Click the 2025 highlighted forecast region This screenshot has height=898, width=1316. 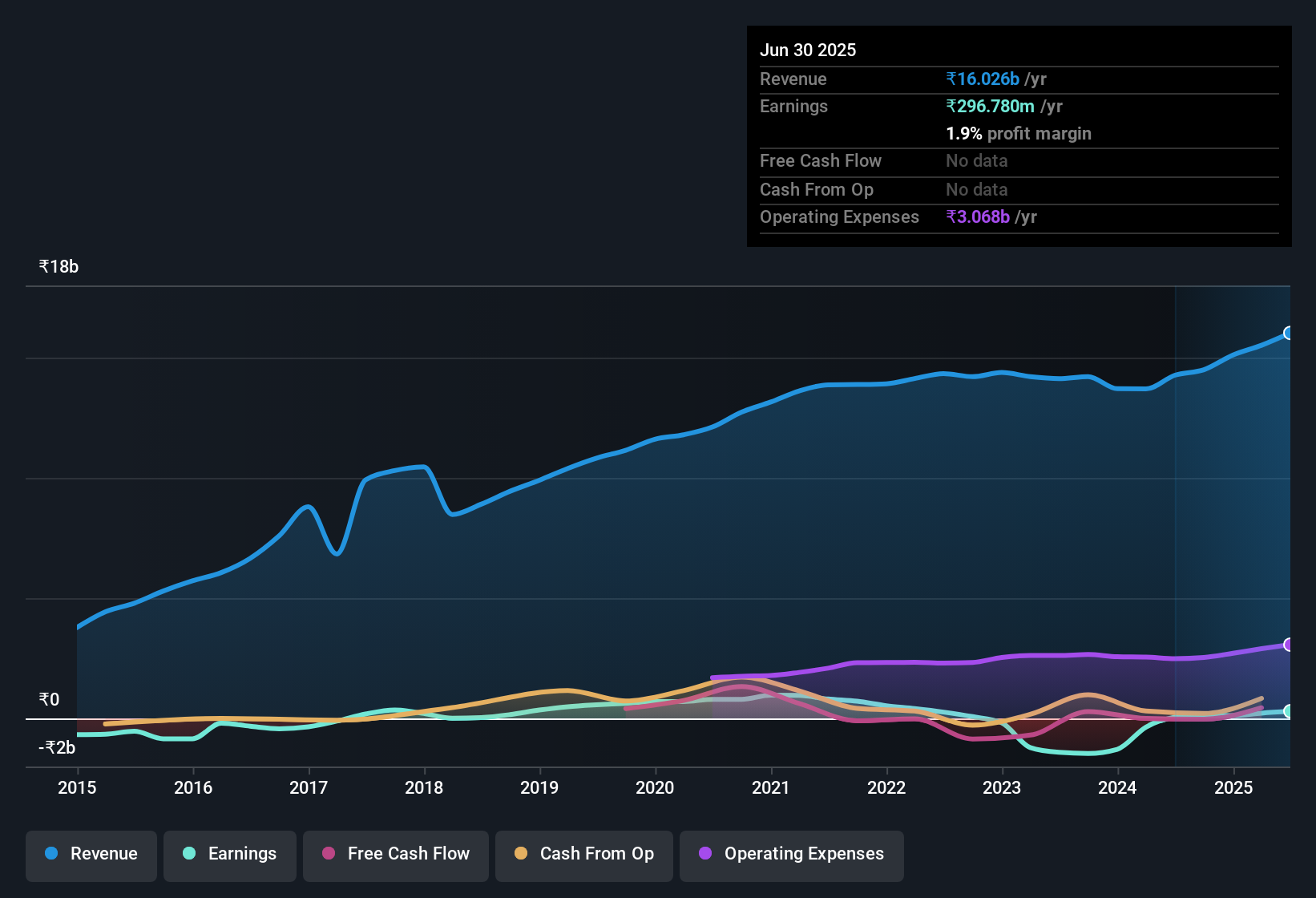(x=1233, y=521)
